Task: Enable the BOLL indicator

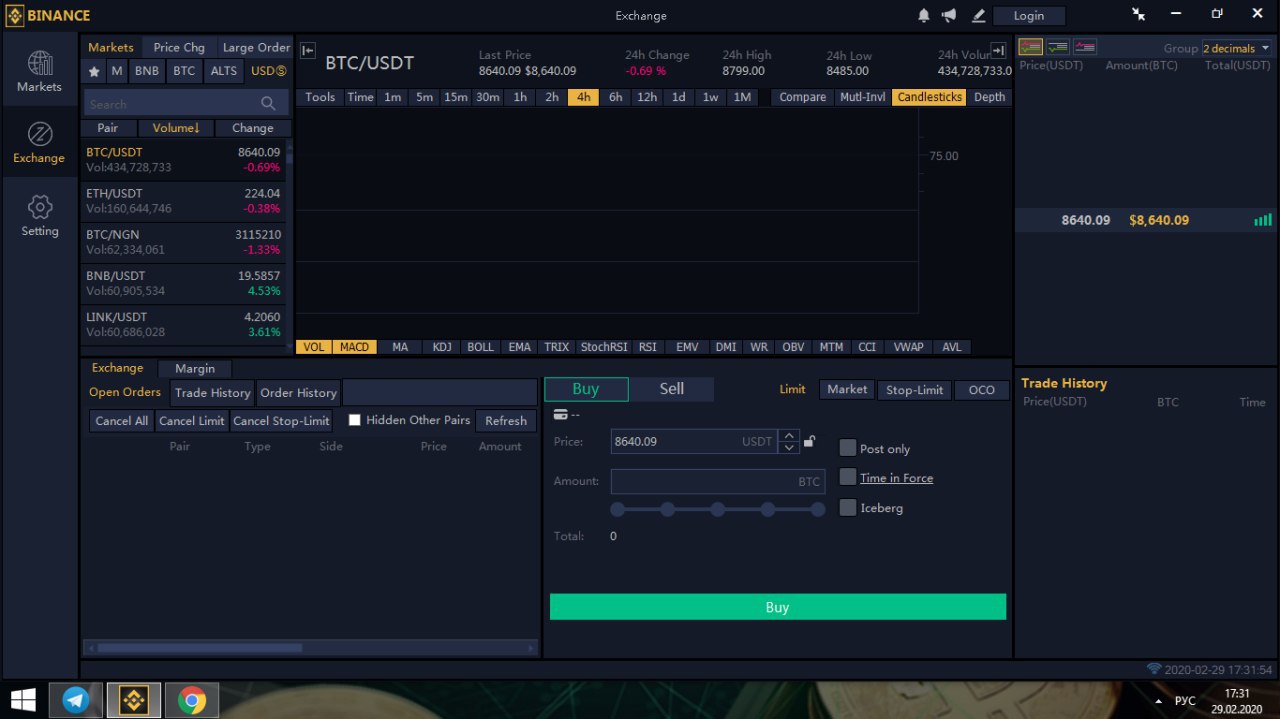Action: [480, 347]
